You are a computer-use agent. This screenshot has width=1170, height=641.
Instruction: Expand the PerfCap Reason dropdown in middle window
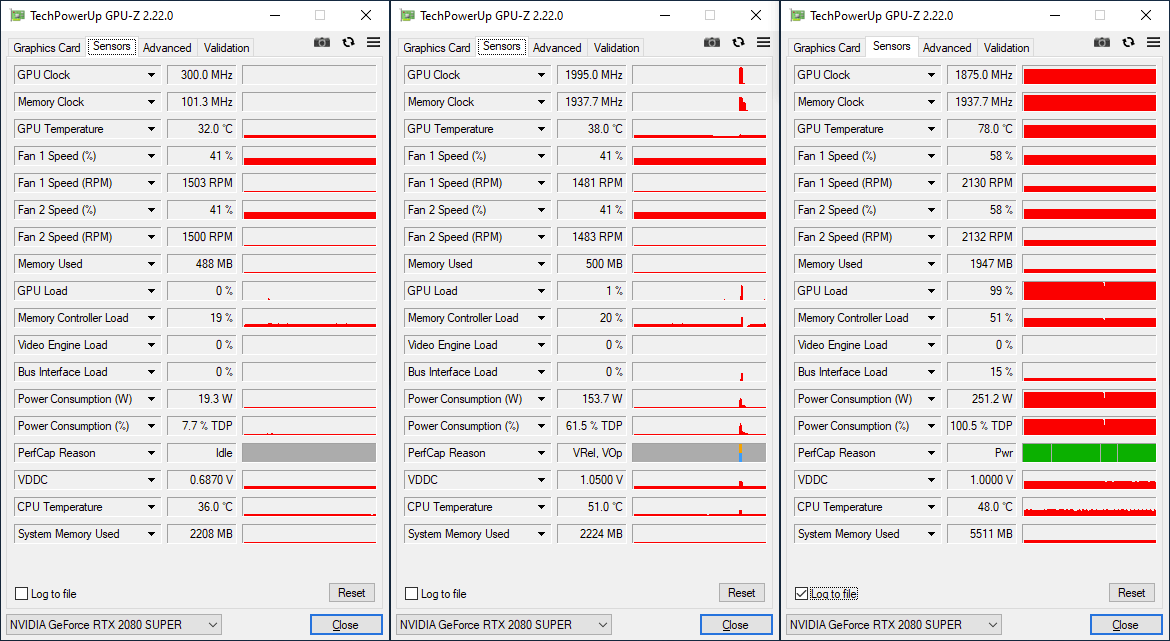click(542, 453)
